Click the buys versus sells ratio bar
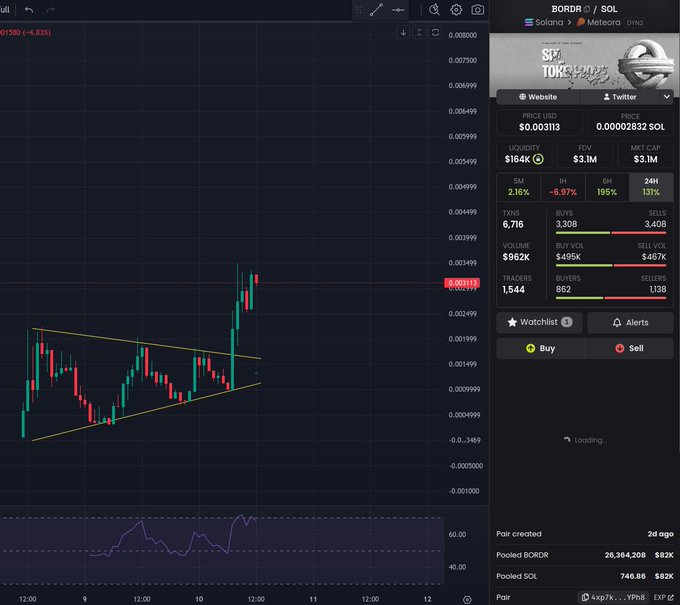Image resolution: width=680 pixels, height=605 pixels. pyautogui.click(x=611, y=233)
